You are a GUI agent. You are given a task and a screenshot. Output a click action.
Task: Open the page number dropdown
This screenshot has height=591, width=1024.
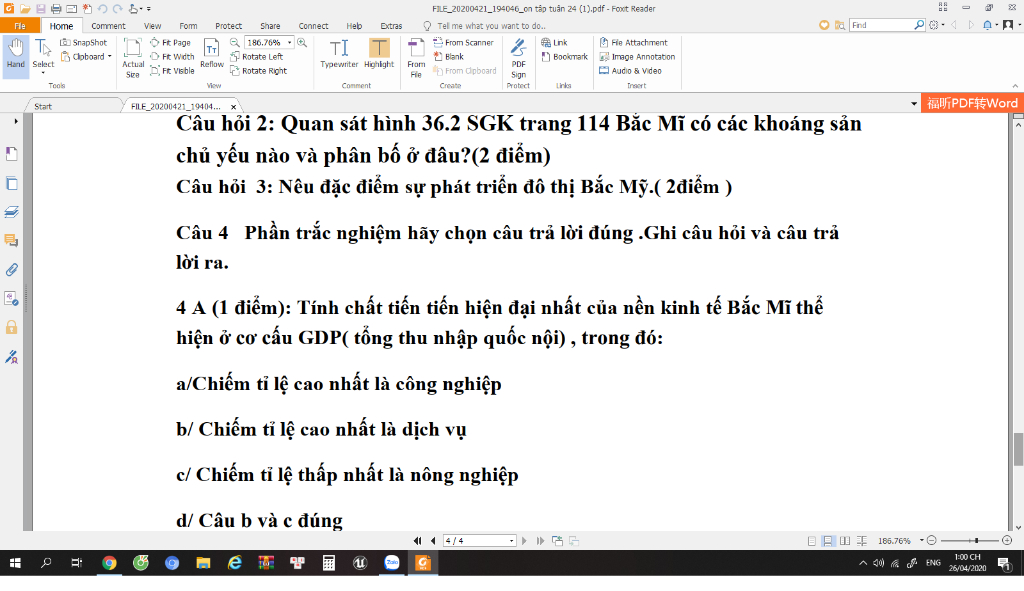point(511,541)
